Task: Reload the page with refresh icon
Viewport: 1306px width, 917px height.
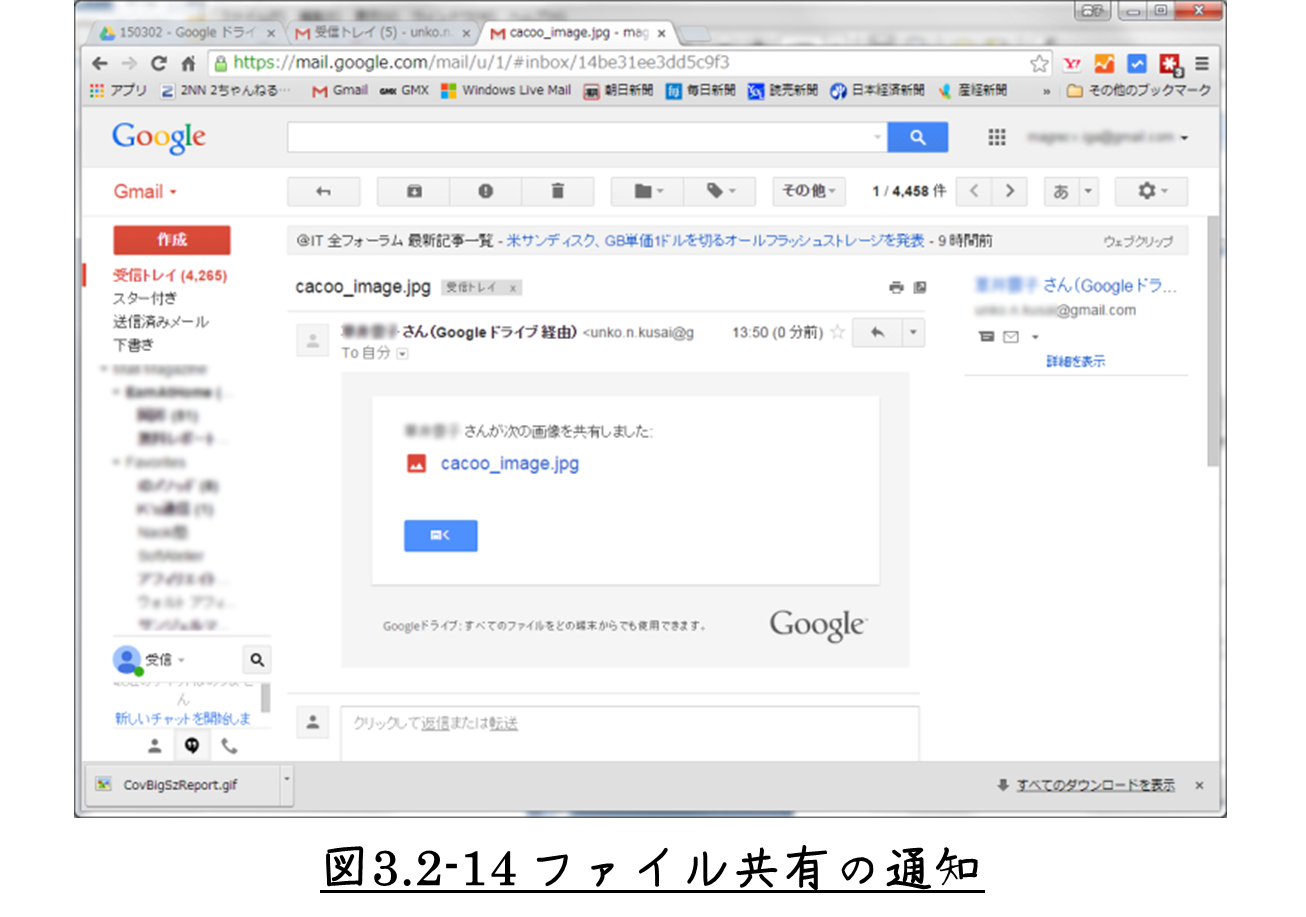Action: click(x=158, y=63)
